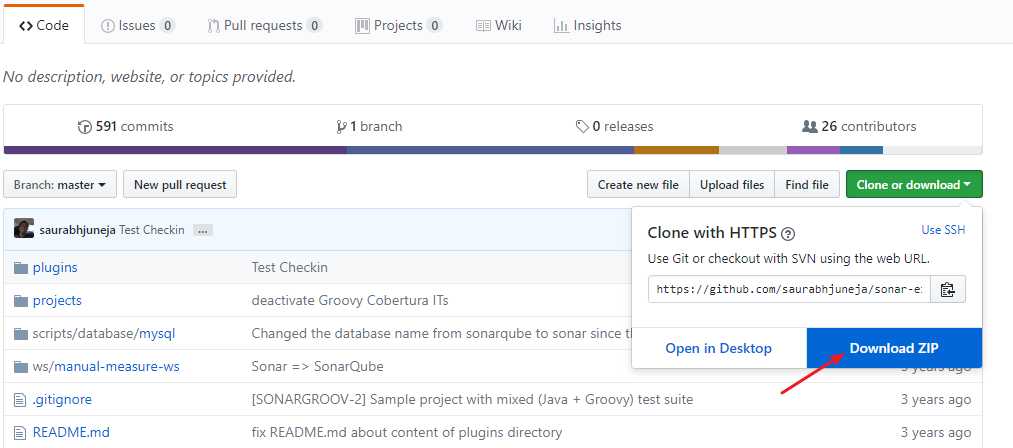
Task: Expand the commit message ellipsis
Action: click(x=203, y=230)
